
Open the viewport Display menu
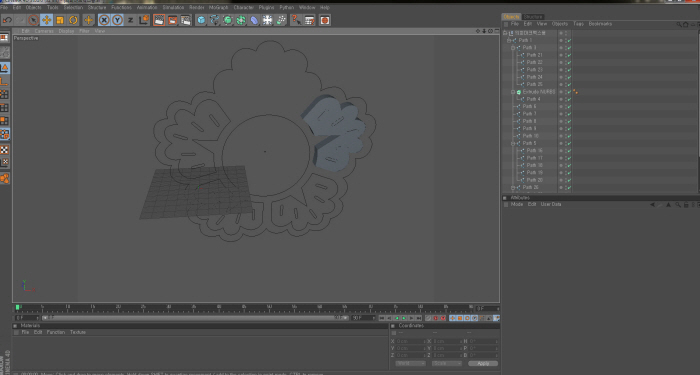(66, 31)
